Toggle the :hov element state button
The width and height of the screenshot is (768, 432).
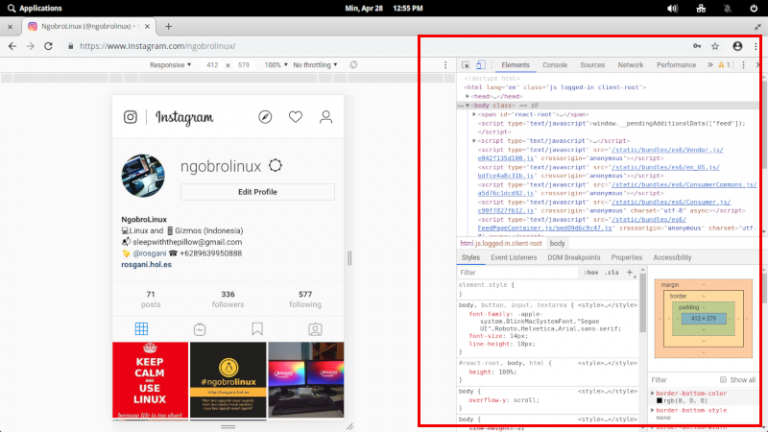click(x=591, y=272)
